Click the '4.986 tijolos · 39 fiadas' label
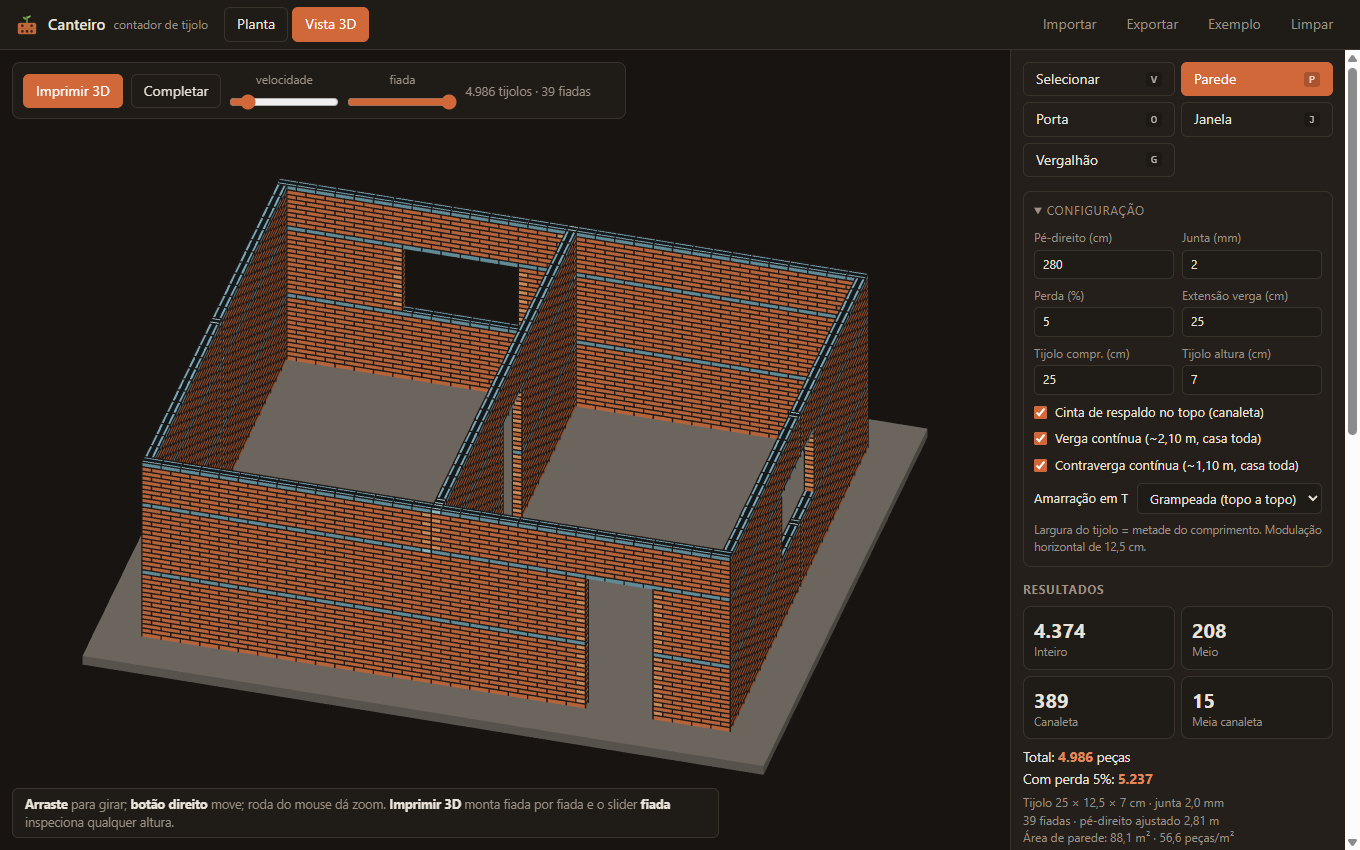The width and height of the screenshot is (1360, 850). coord(528,91)
